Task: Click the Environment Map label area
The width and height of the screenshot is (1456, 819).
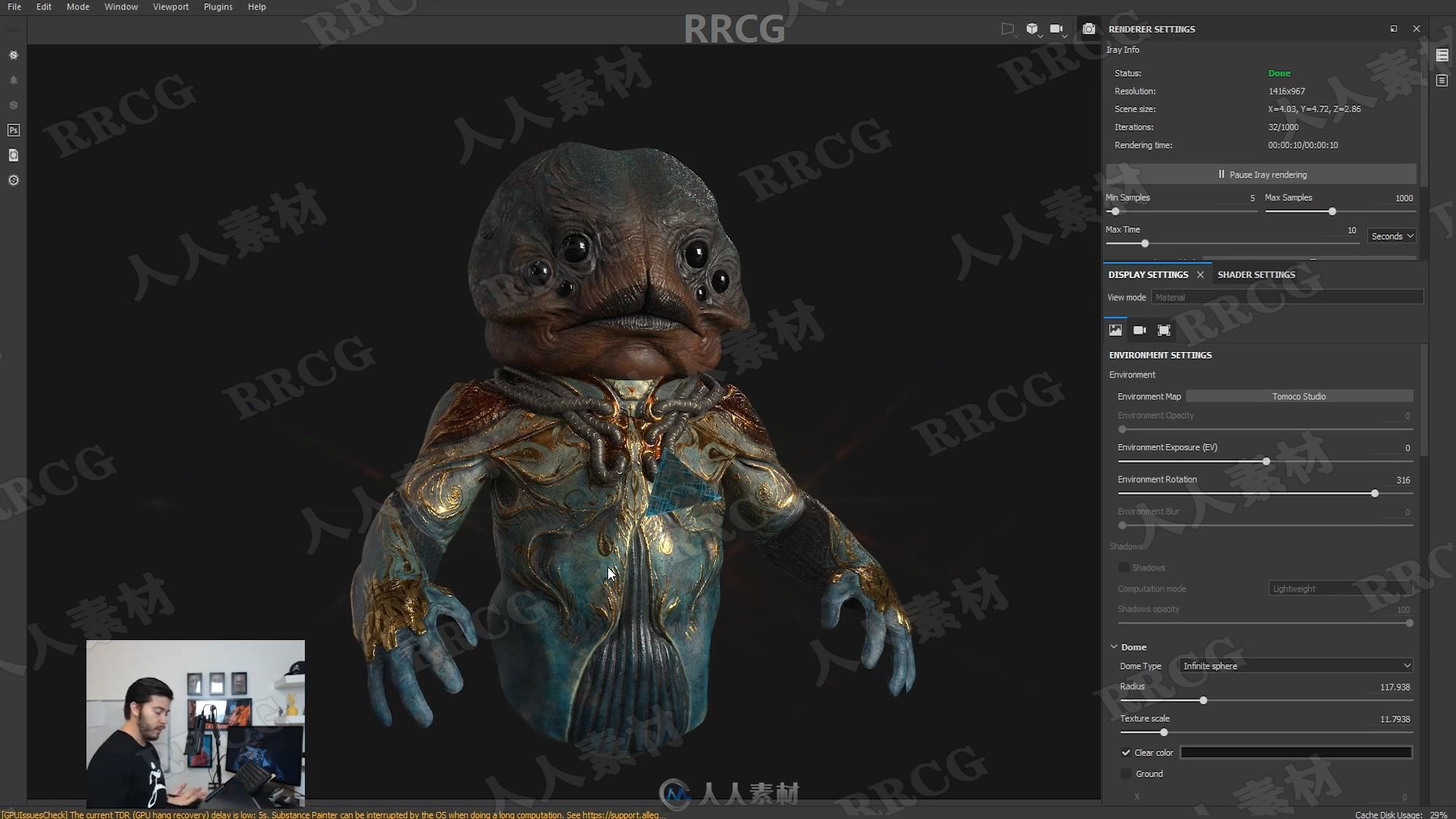Action: 1149,396
